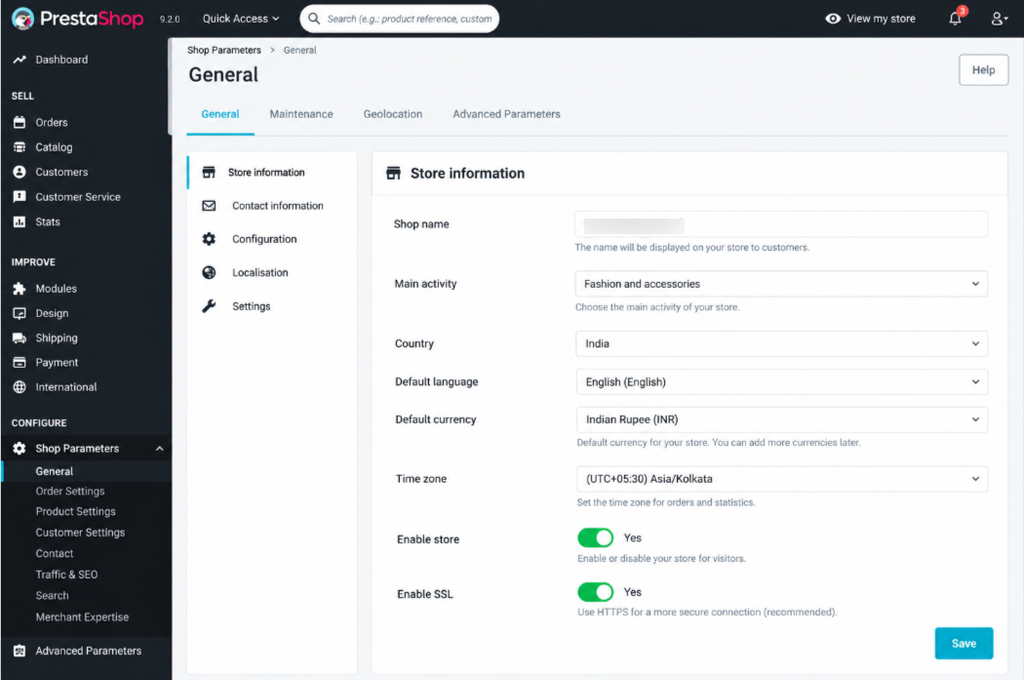Open Traffic & SEO in the sidebar
The height and width of the screenshot is (680, 1024).
[67, 575]
